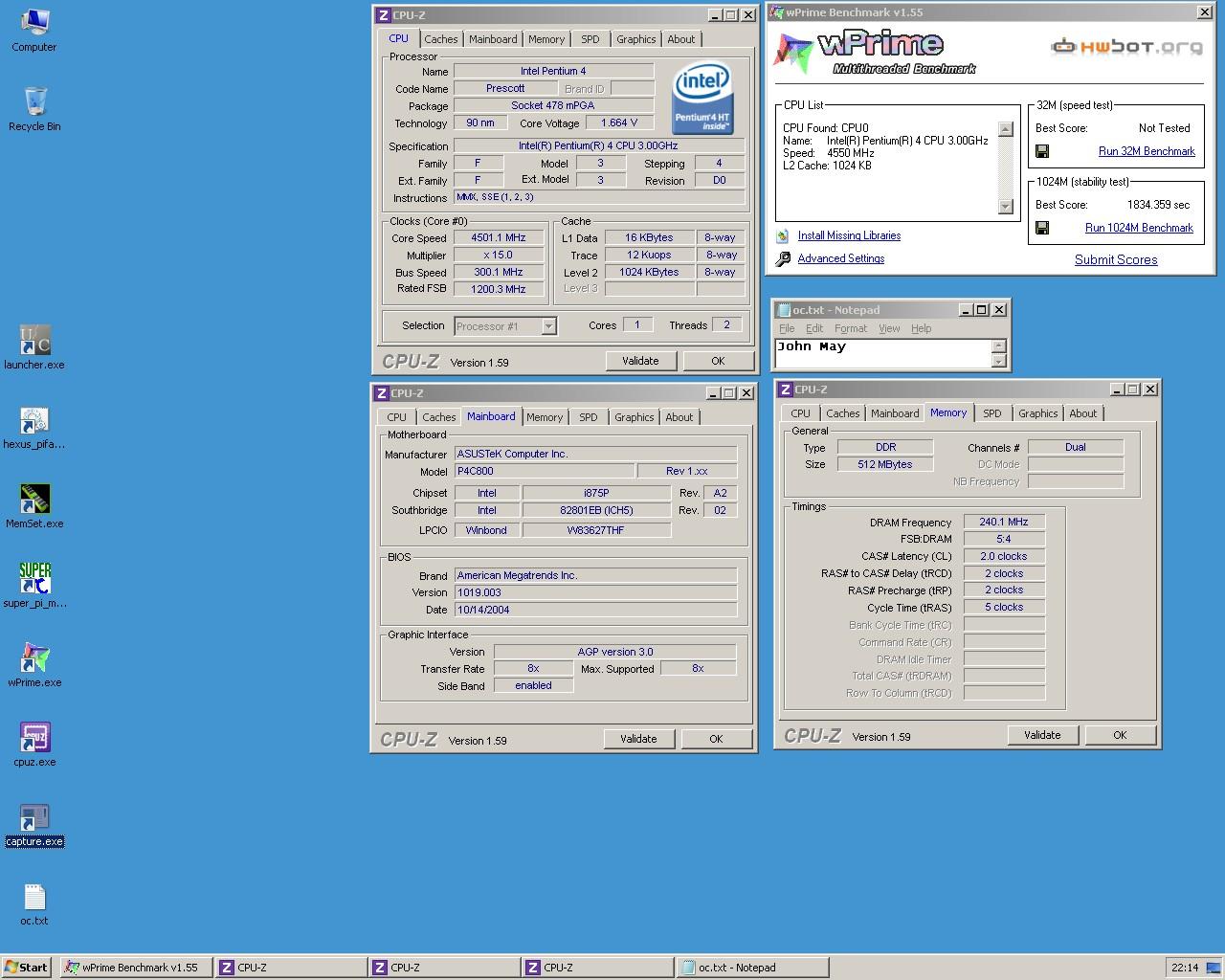
Task: Switch to Memory tab in top CPU-Z window
Action: tap(546, 39)
